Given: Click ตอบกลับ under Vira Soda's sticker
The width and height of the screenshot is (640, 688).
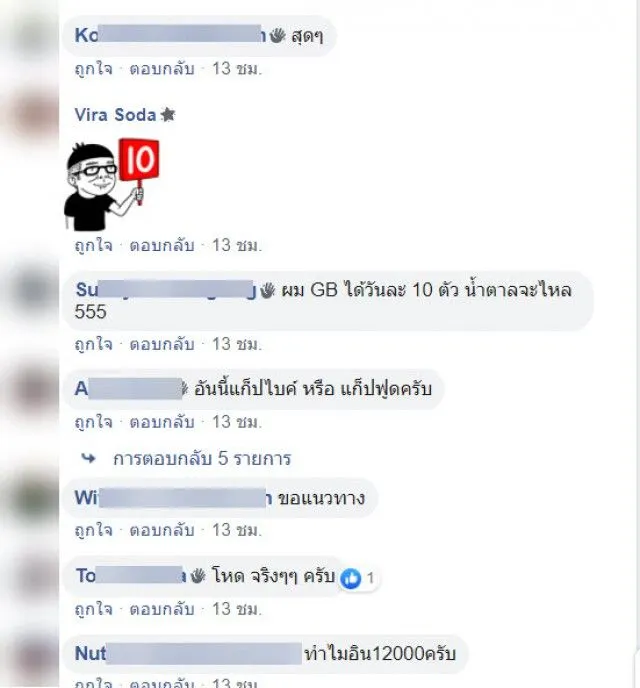Looking at the screenshot, I should click(x=162, y=246).
